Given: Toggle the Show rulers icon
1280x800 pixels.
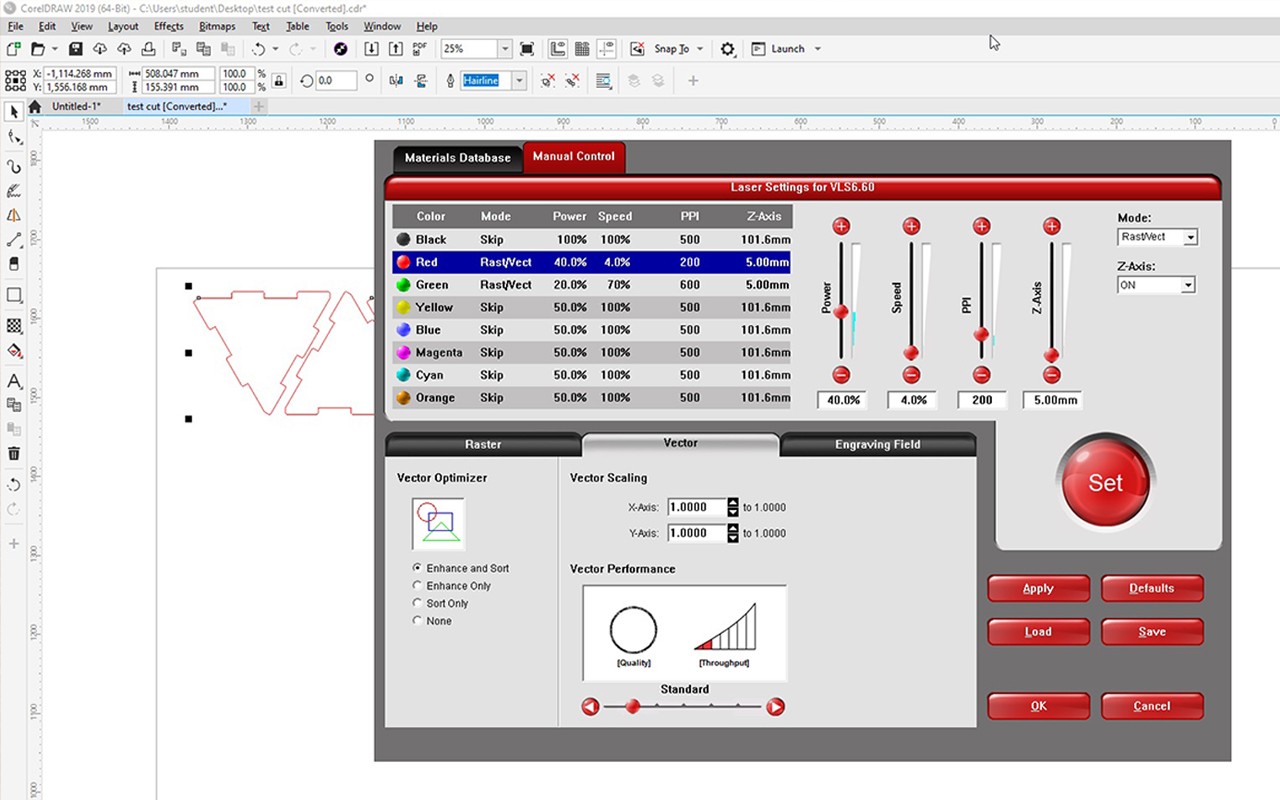Looking at the screenshot, I should pyautogui.click(x=558, y=48).
